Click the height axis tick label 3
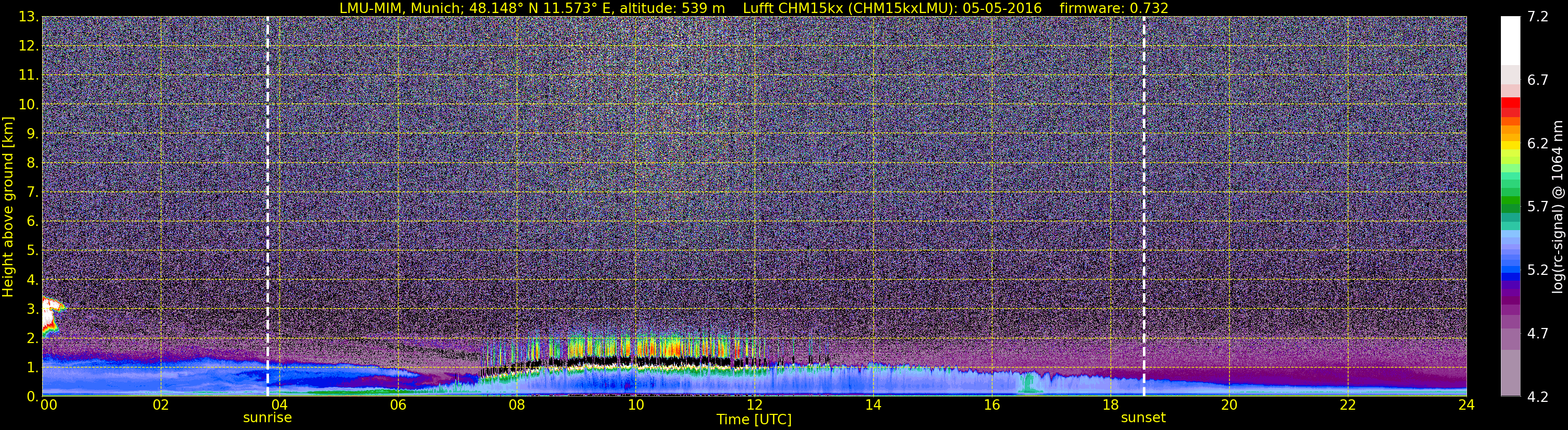Screen dimensions: 1568x430 click(32, 309)
